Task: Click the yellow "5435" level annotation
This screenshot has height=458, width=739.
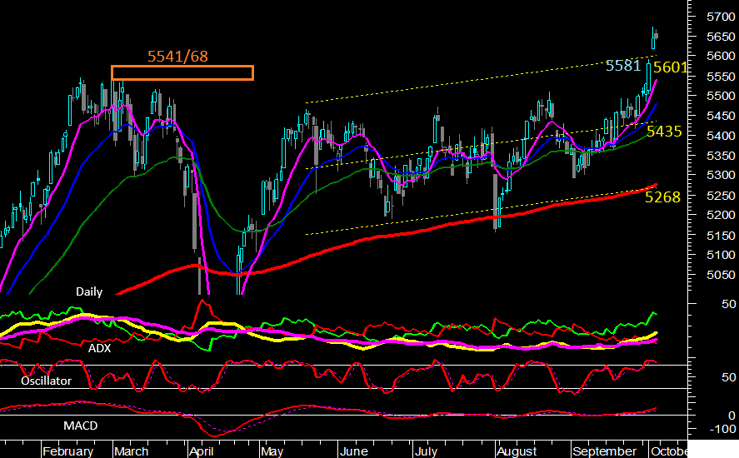Action: (664, 131)
